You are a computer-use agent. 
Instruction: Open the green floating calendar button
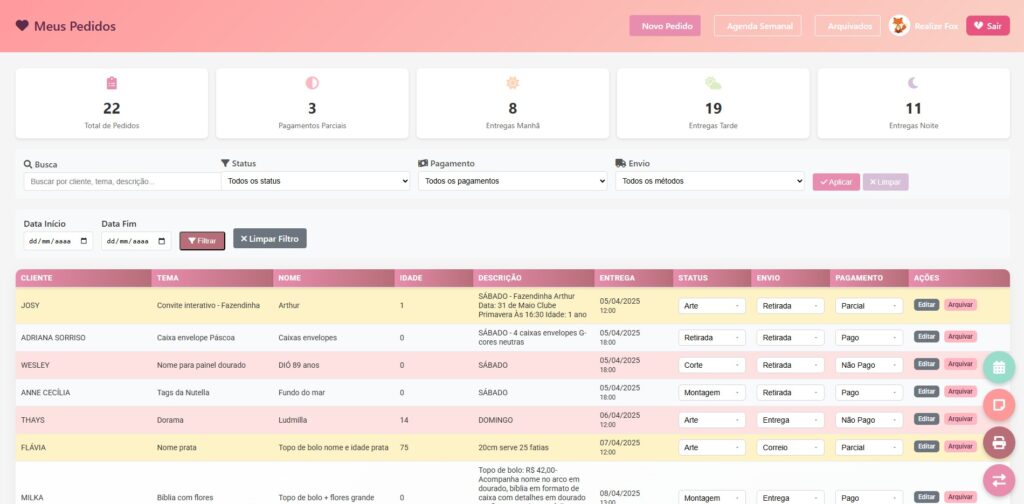point(999,368)
